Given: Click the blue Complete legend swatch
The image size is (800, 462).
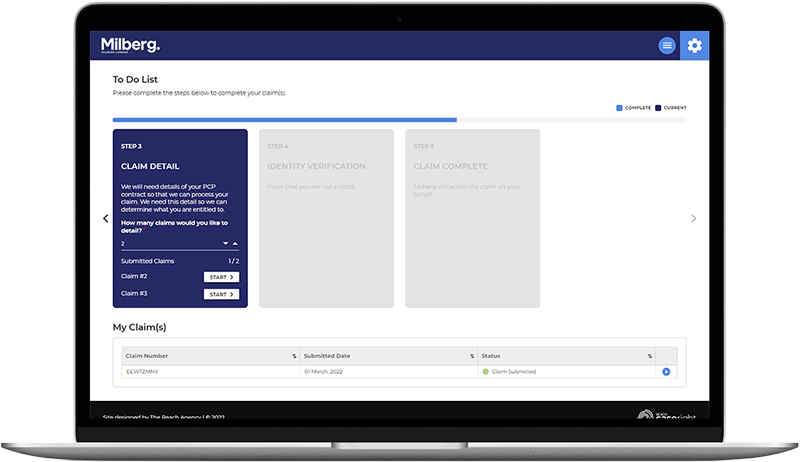Looking at the screenshot, I should [620, 107].
